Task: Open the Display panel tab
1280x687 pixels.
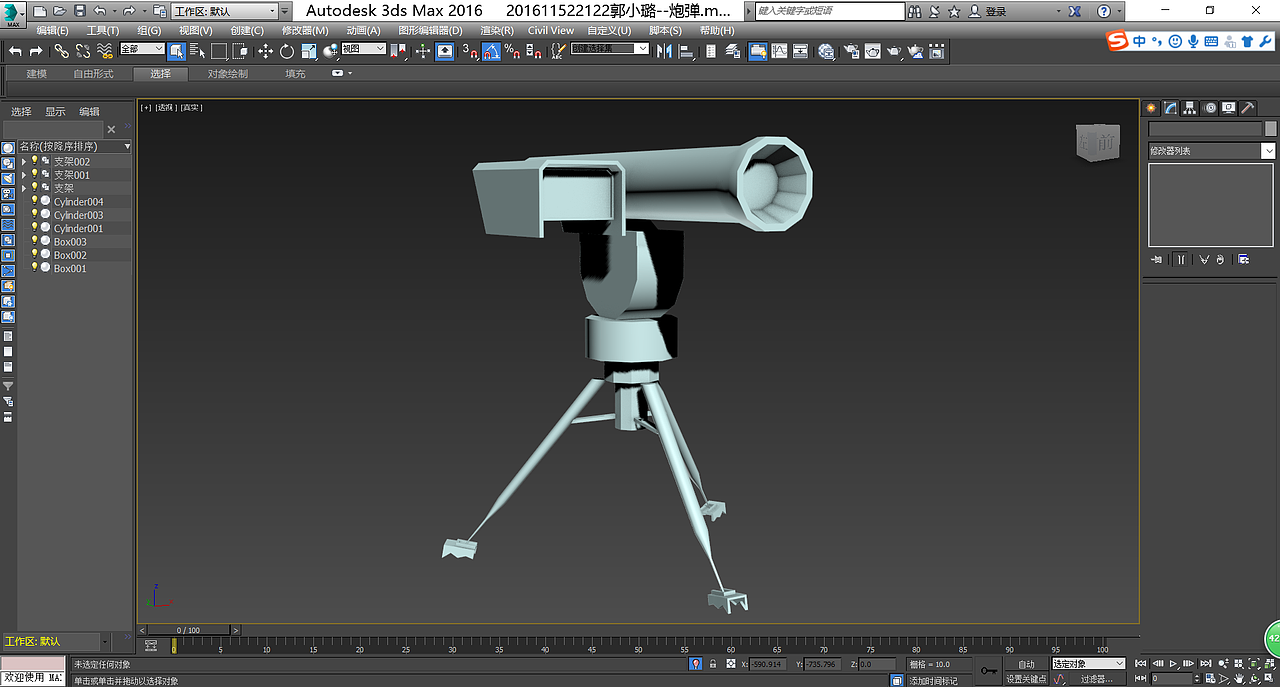Action: [x=1228, y=108]
